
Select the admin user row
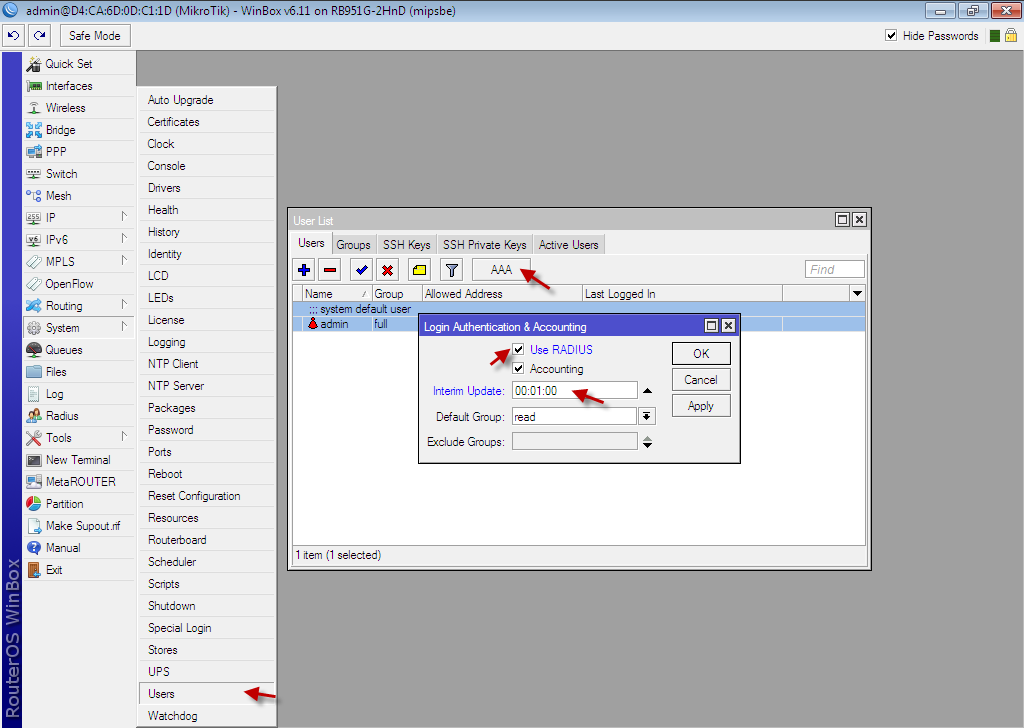356,324
